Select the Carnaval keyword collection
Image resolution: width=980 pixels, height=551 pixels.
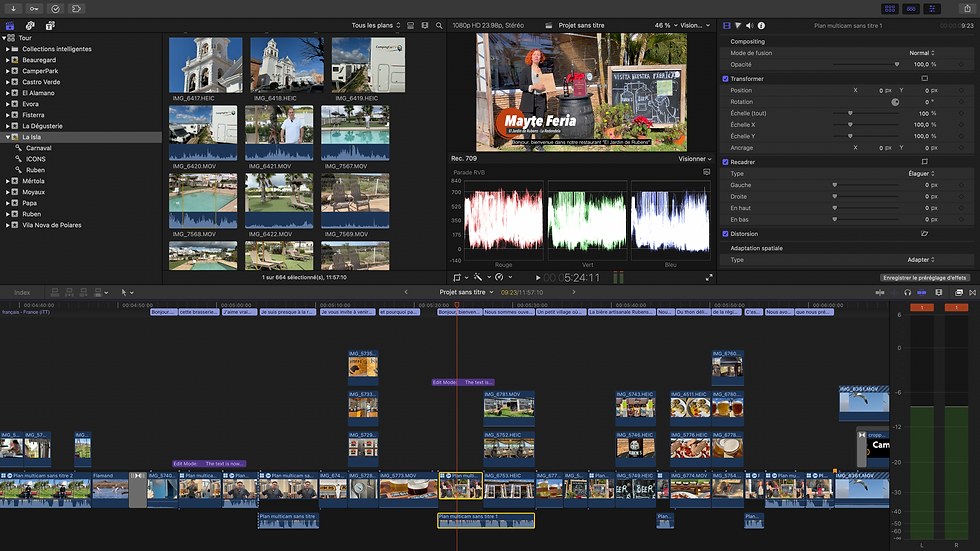point(38,148)
